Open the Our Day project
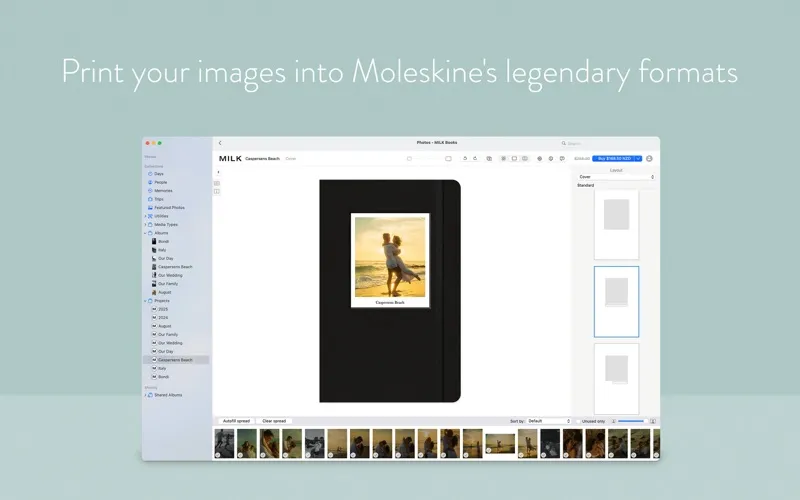Image resolution: width=800 pixels, height=500 pixels. [x=165, y=352]
